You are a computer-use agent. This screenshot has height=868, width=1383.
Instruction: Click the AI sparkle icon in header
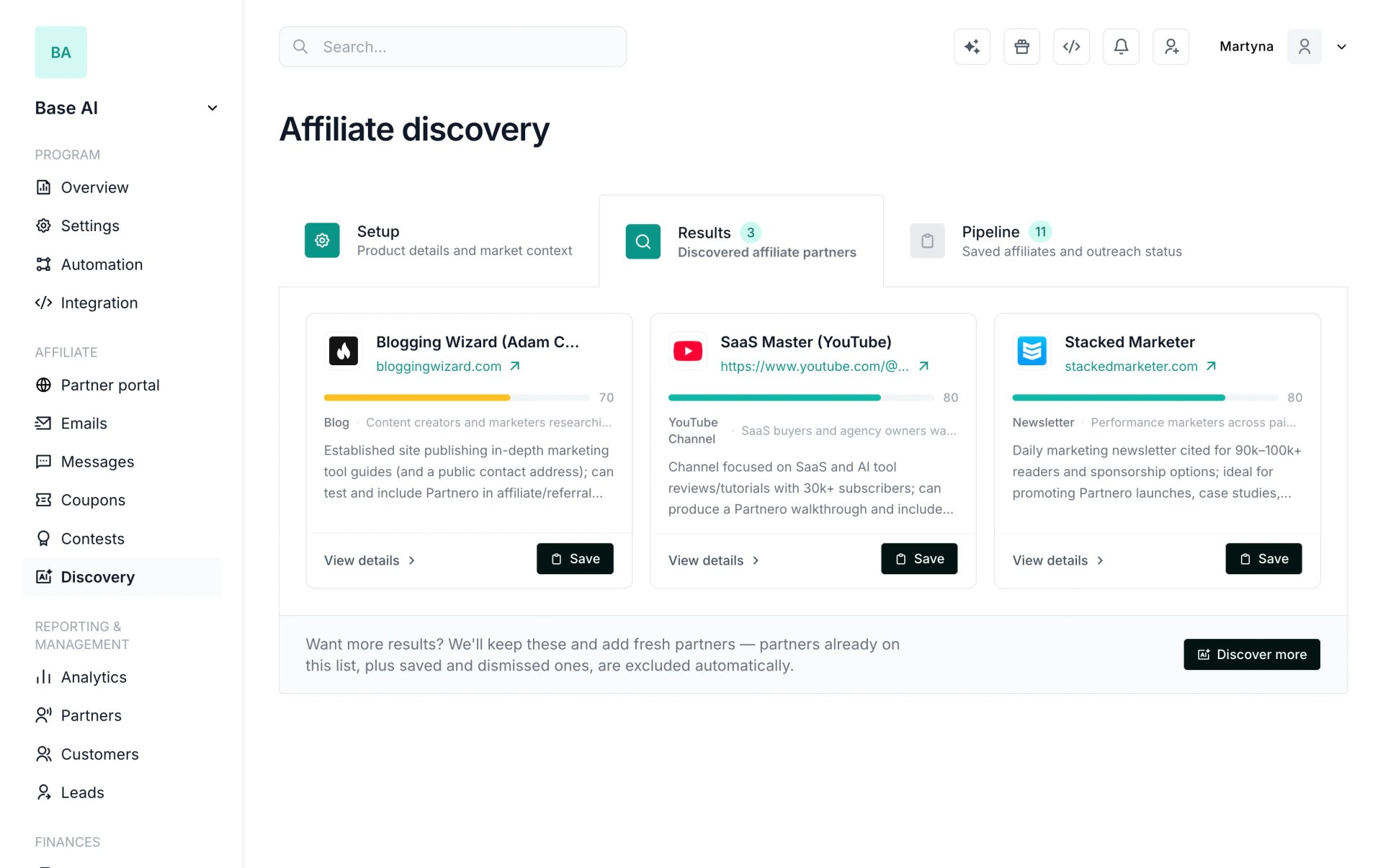972,47
